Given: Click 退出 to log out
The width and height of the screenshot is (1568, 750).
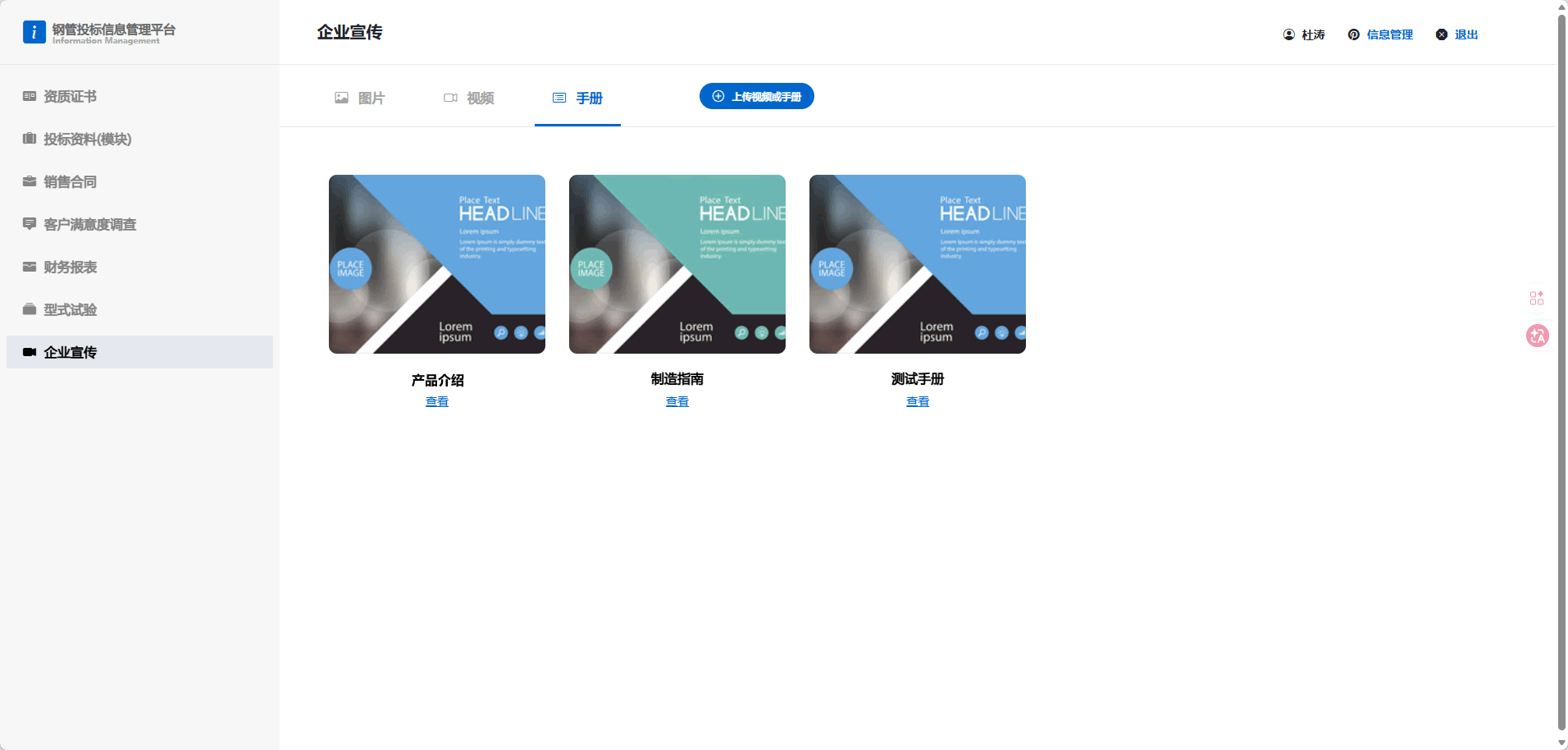Looking at the screenshot, I should tap(1466, 34).
